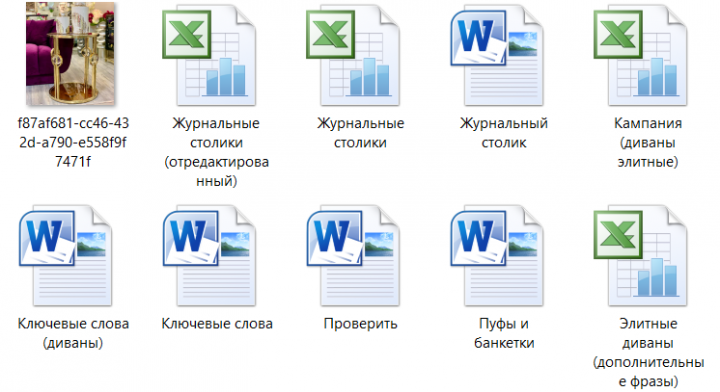The image size is (720, 392).
Task: Select the f87af681 image thumbnail
Action: (x=70, y=54)
